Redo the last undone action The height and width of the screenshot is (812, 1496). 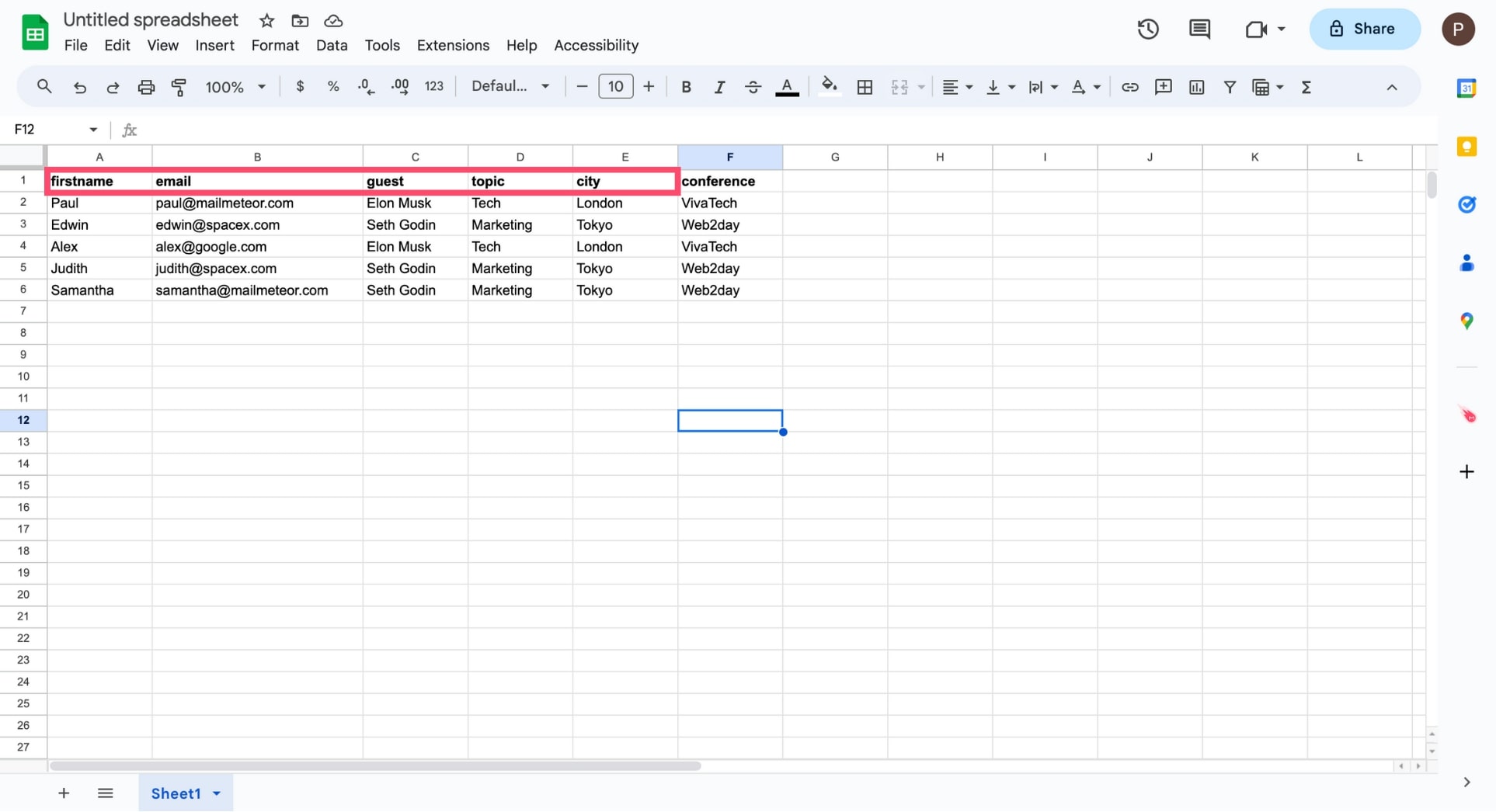point(113,87)
